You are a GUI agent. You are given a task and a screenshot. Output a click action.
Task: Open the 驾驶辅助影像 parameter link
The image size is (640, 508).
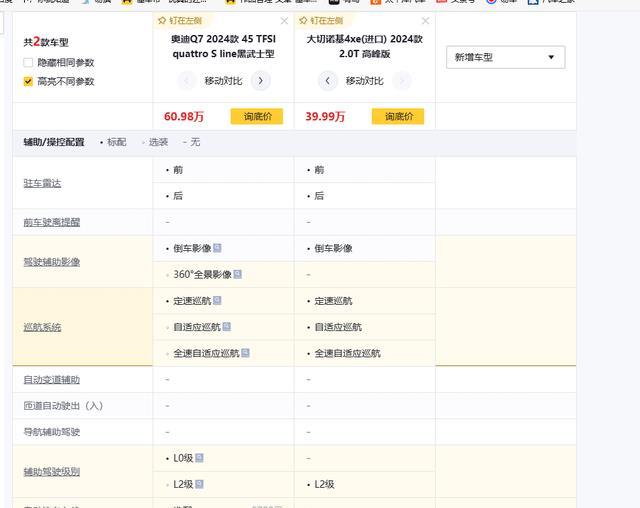51,262
